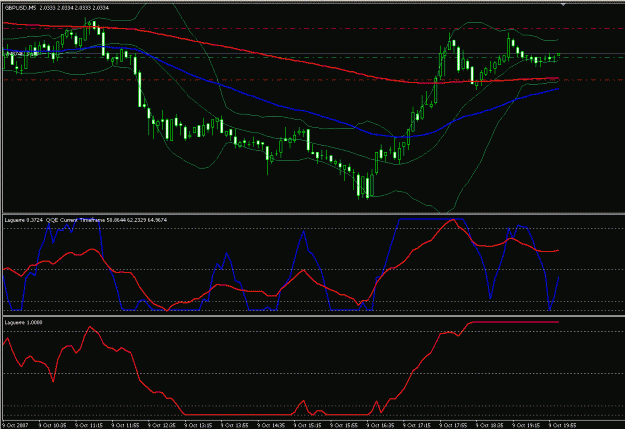
Task: Click the Laguerre 0.3724 QQE indicator label
Action: (x=86, y=220)
